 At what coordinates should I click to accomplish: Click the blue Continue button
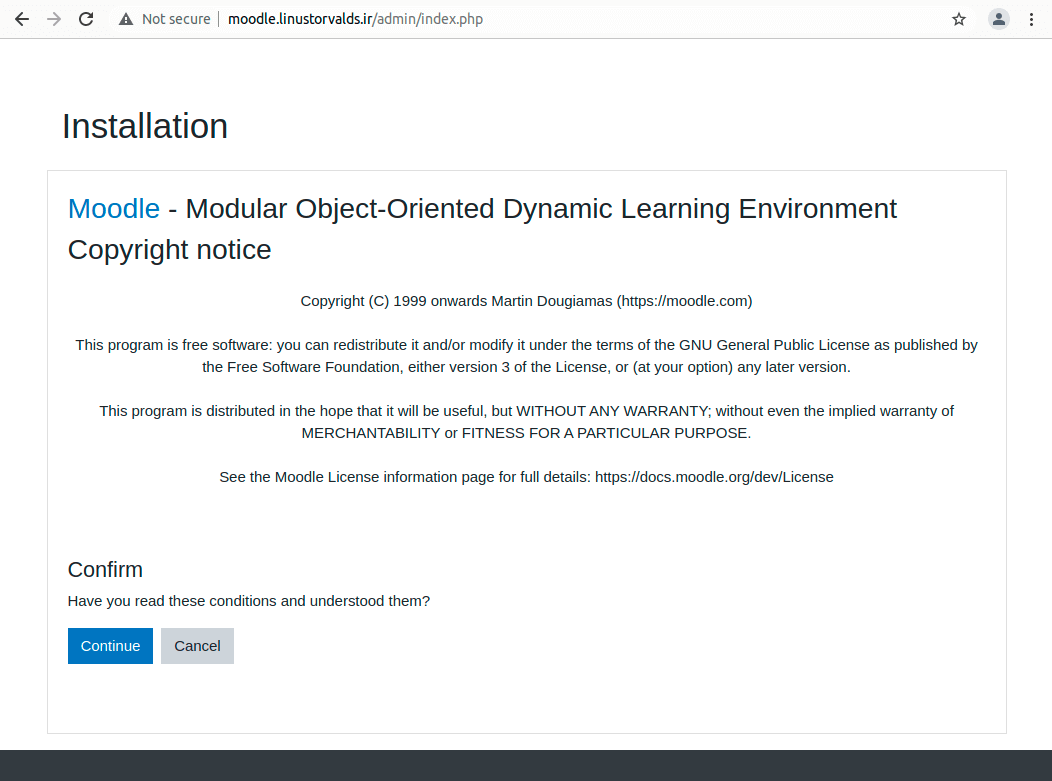[110, 645]
